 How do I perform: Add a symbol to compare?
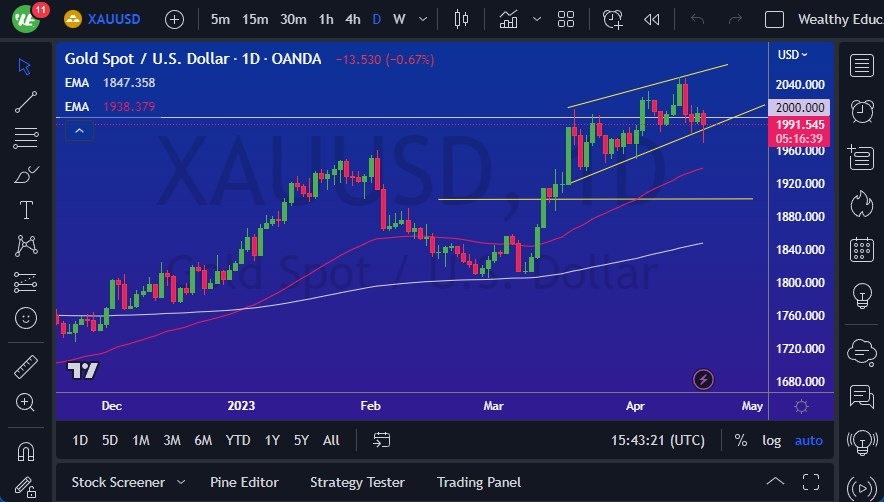click(174, 20)
